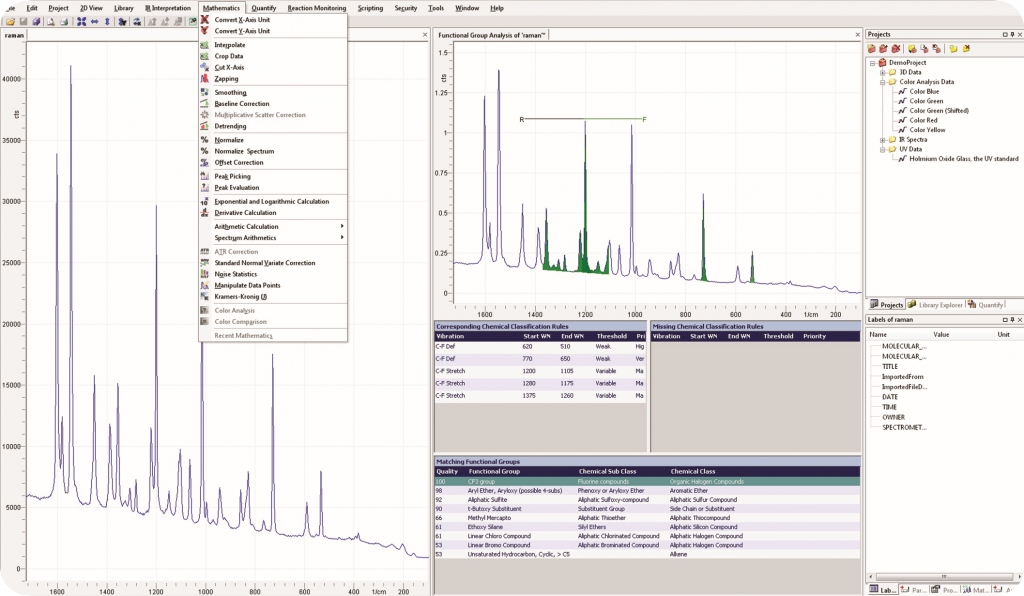Click the Color Blue spectrum icon

903,91
